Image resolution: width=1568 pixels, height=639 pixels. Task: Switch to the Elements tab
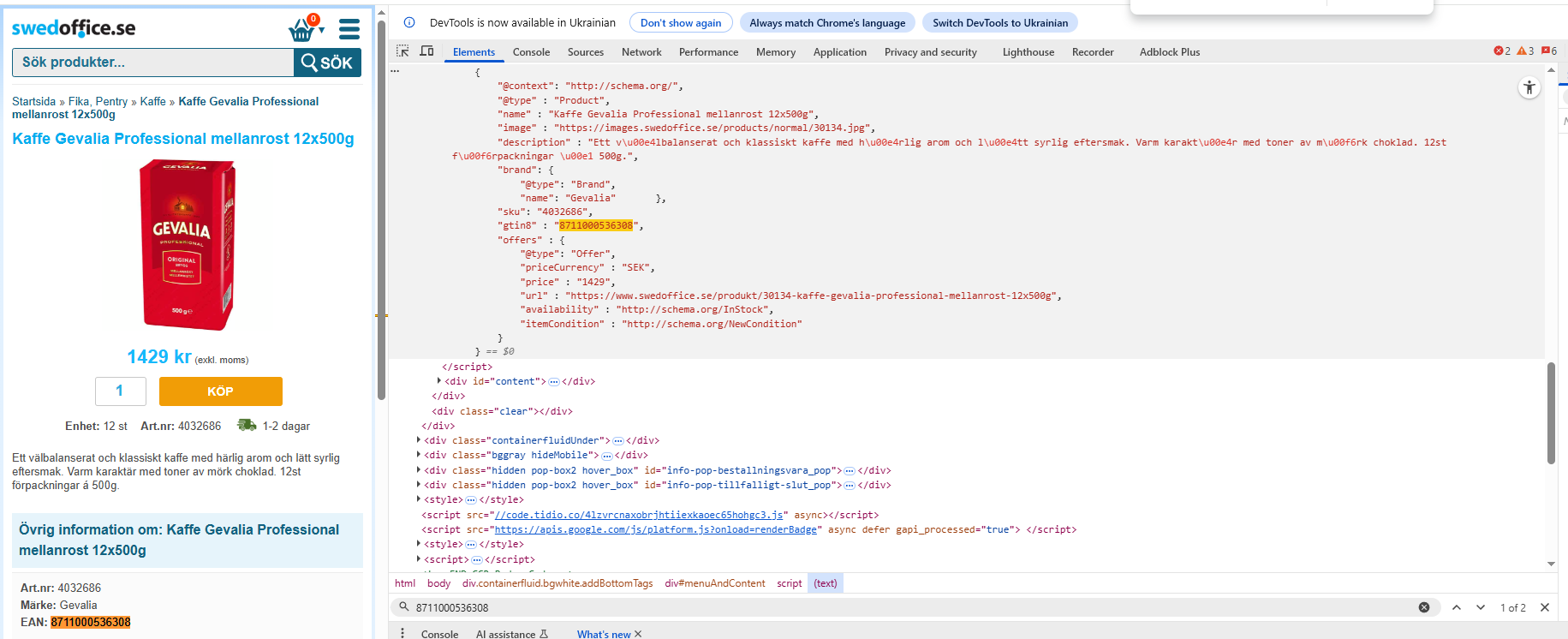pyautogui.click(x=474, y=52)
